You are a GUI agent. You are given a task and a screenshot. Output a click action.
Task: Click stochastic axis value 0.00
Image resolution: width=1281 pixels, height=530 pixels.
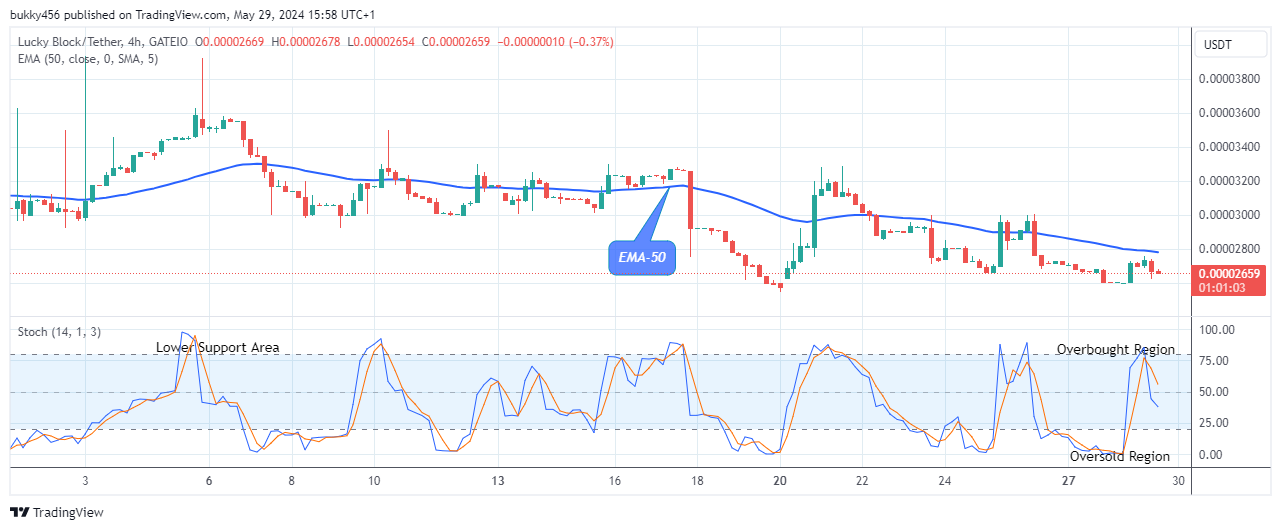coord(1210,454)
